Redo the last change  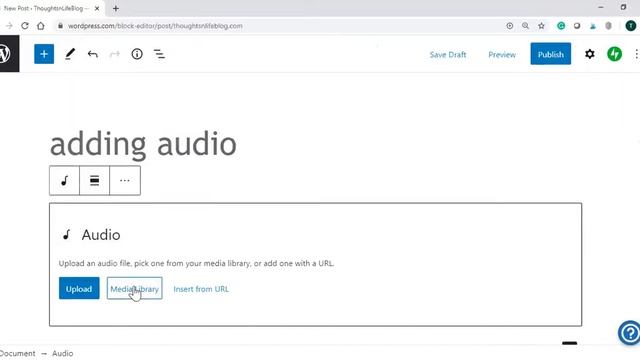[115, 54]
